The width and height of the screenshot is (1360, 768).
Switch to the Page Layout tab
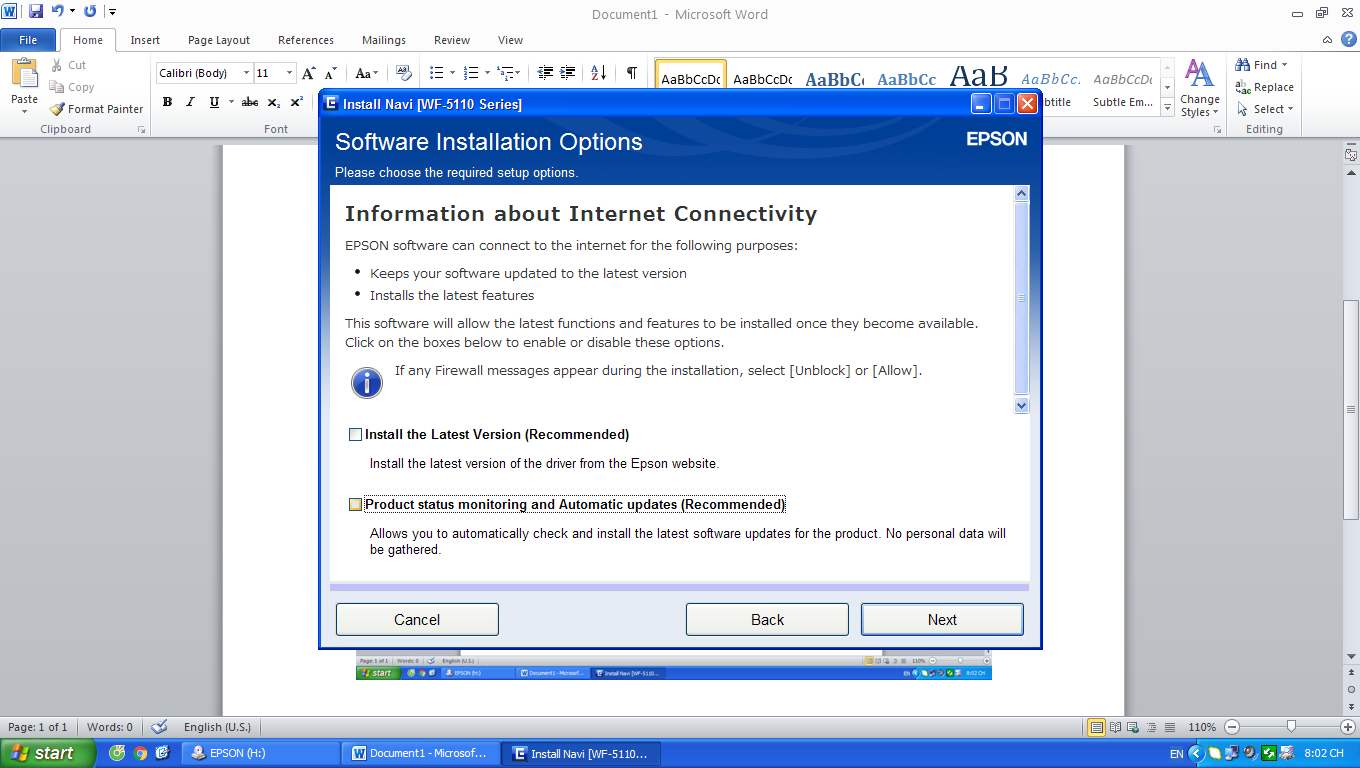(219, 40)
